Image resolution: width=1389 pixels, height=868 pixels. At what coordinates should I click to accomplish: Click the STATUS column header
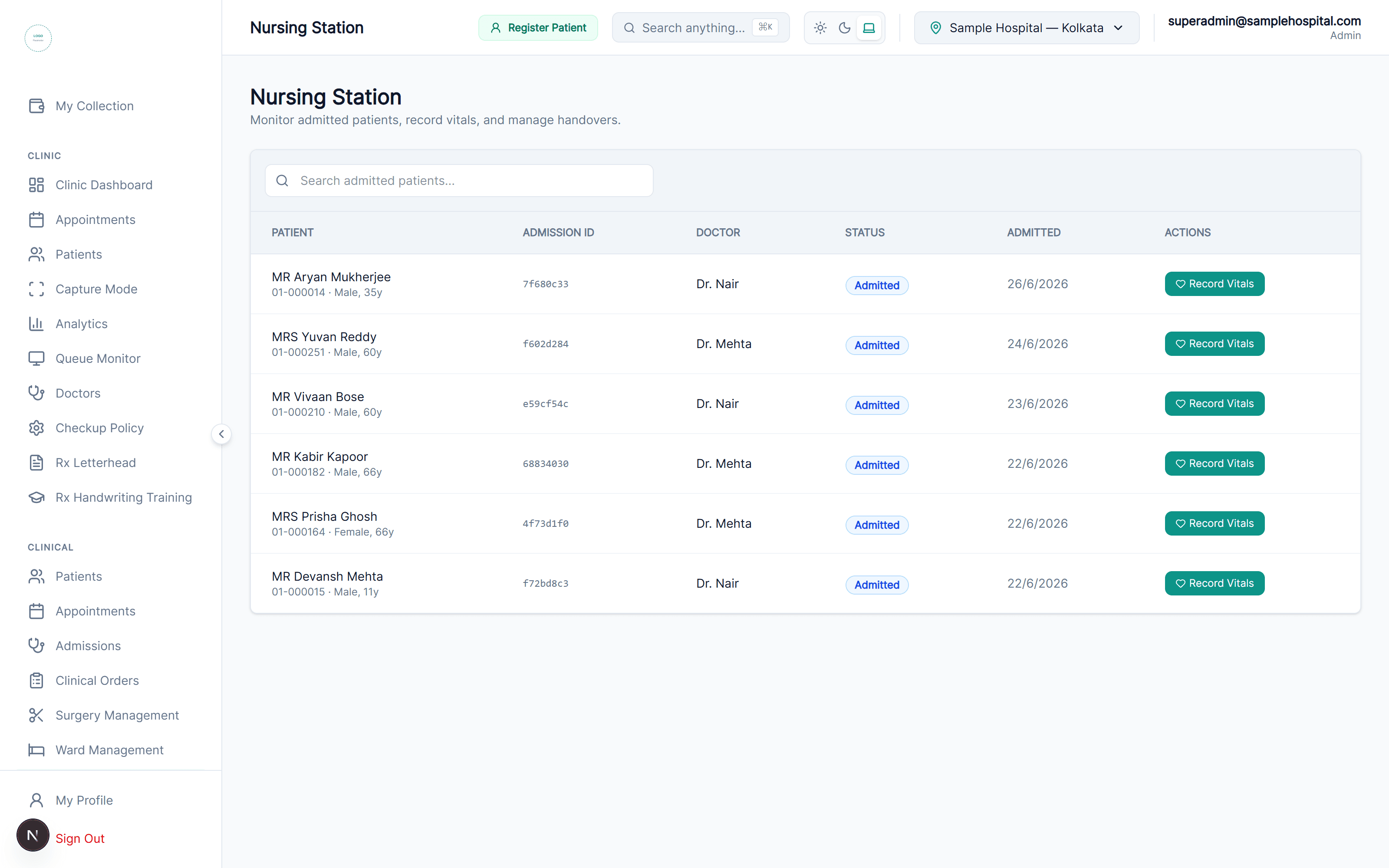pos(864,233)
